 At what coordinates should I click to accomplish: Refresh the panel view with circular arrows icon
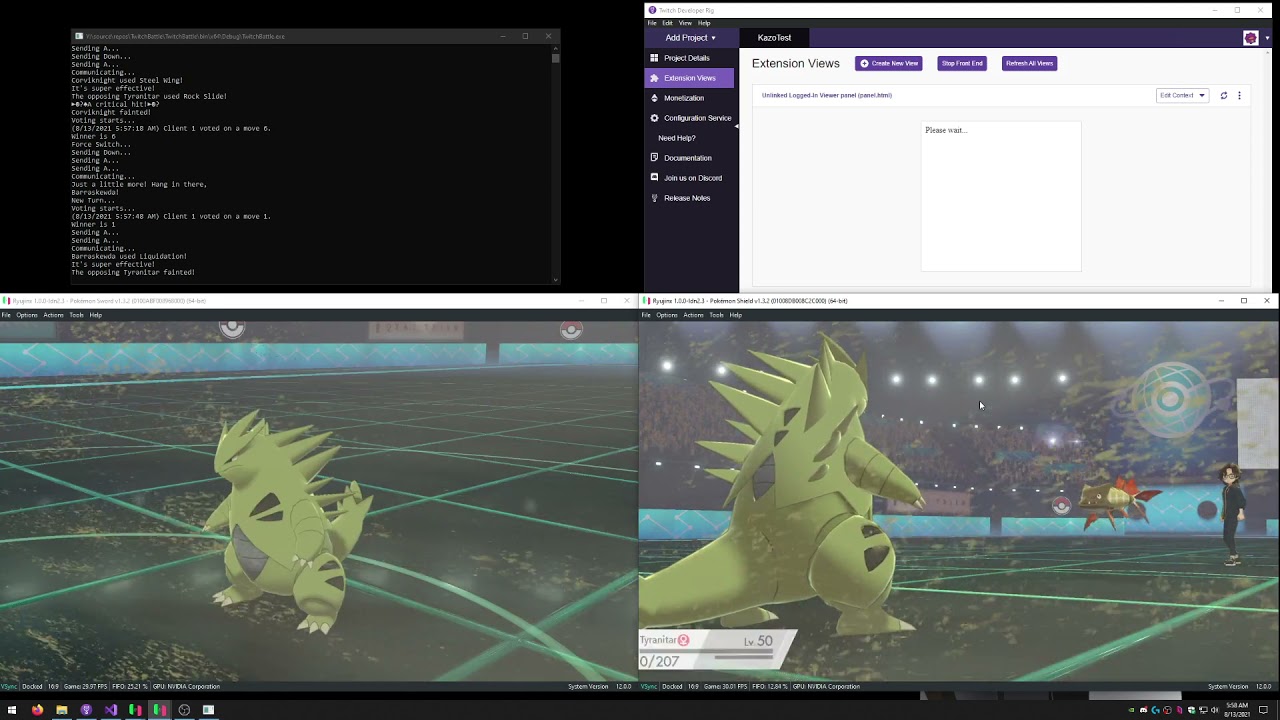tap(1223, 95)
